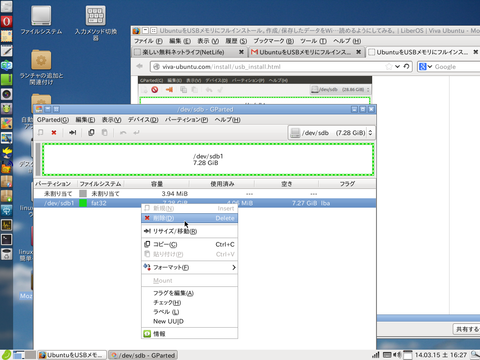Click the green fat32 color swatch
This screenshot has width=480, height=360.
(83, 203)
